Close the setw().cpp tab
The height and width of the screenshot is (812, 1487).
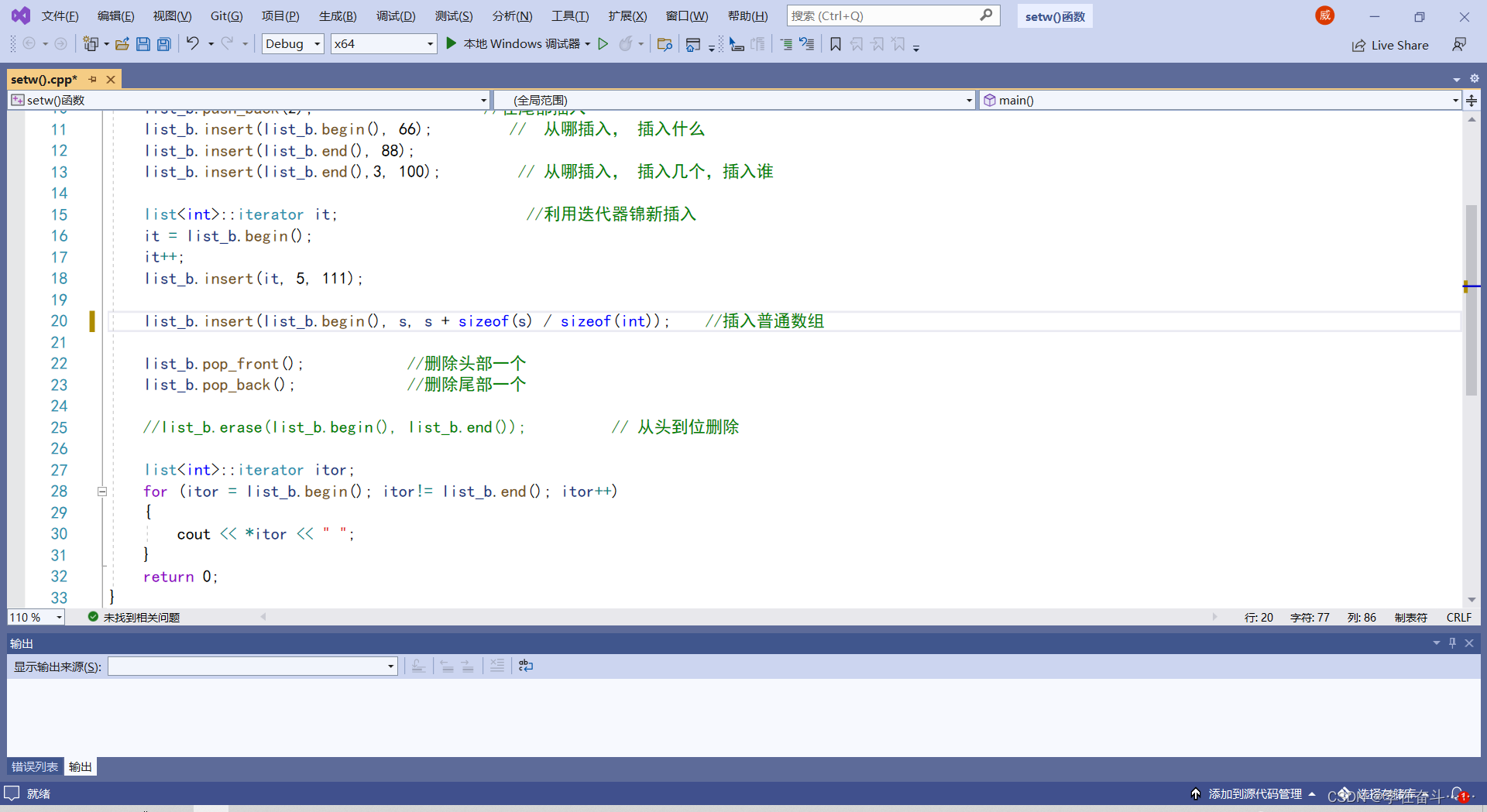pyautogui.click(x=111, y=79)
